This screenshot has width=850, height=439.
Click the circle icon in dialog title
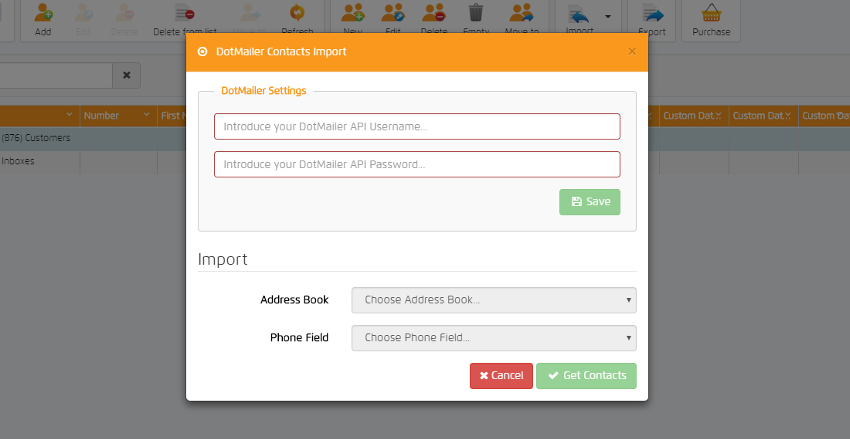click(x=202, y=51)
